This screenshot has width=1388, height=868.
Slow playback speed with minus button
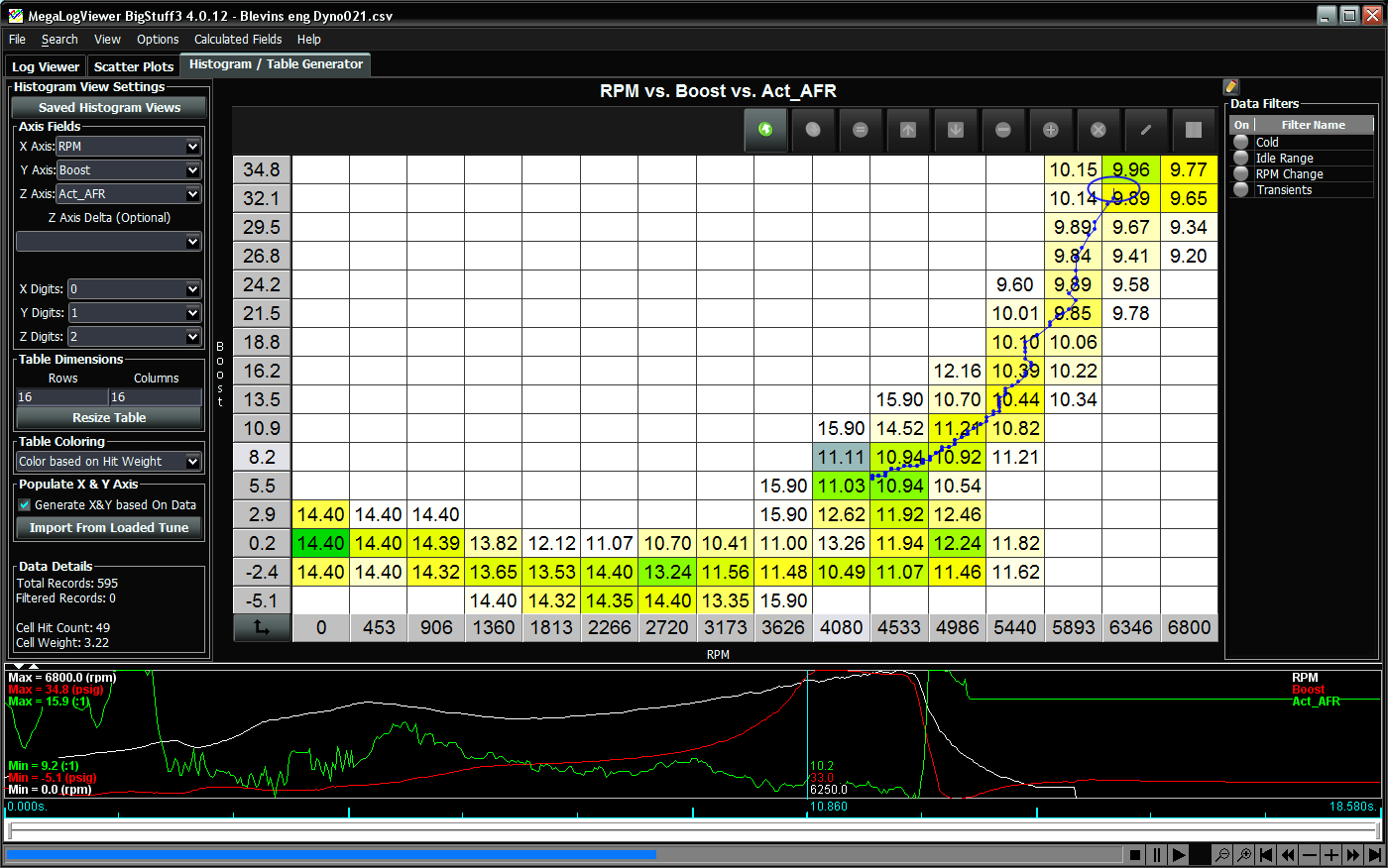click(x=1310, y=854)
